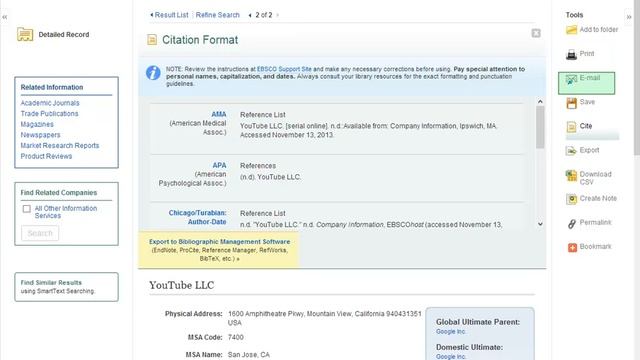Click the AMA reference list citation text
Viewport: 640px width, 360px height.
click(368, 131)
